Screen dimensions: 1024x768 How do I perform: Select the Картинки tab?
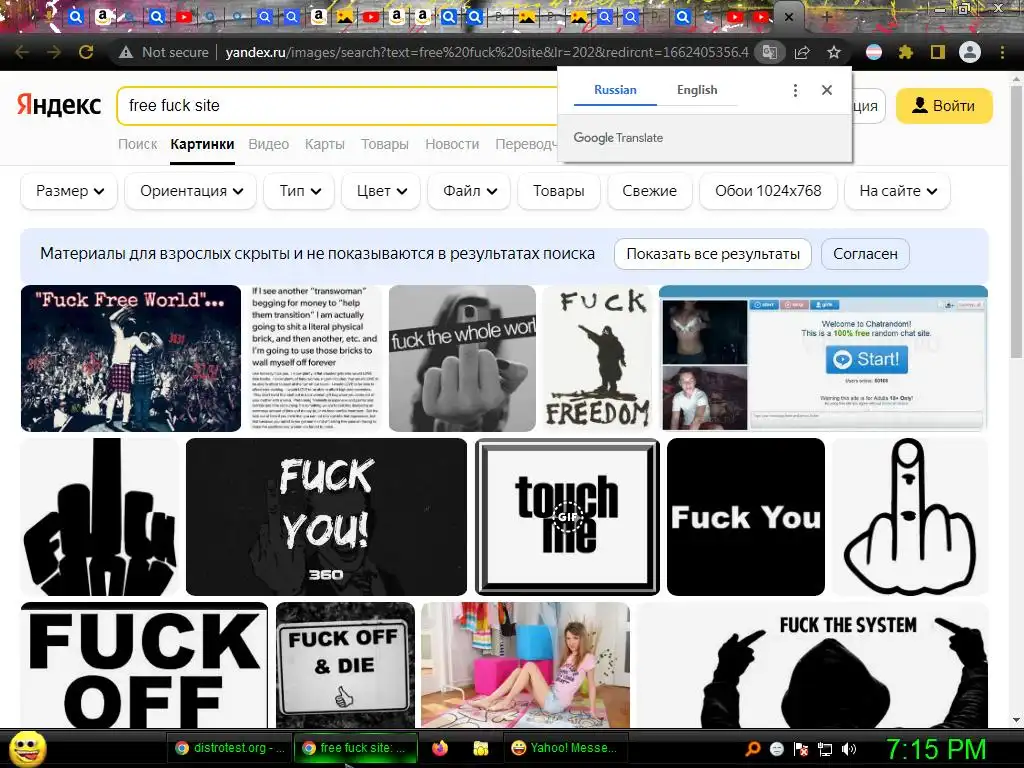202,144
